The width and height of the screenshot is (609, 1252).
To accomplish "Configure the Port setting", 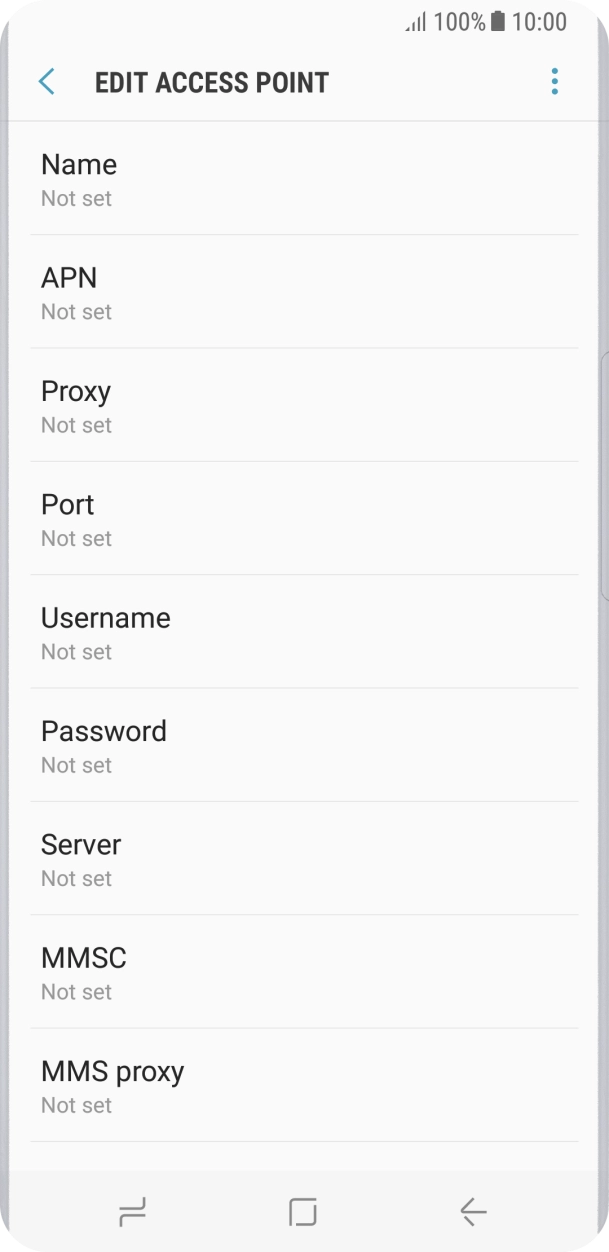I will (x=304, y=518).
